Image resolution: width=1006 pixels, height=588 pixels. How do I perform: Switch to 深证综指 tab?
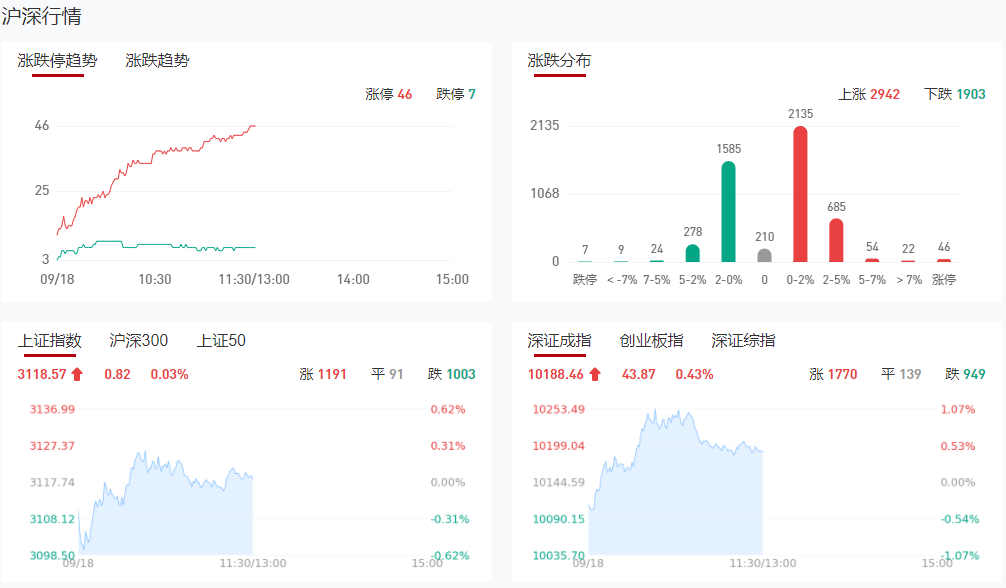click(x=743, y=341)
